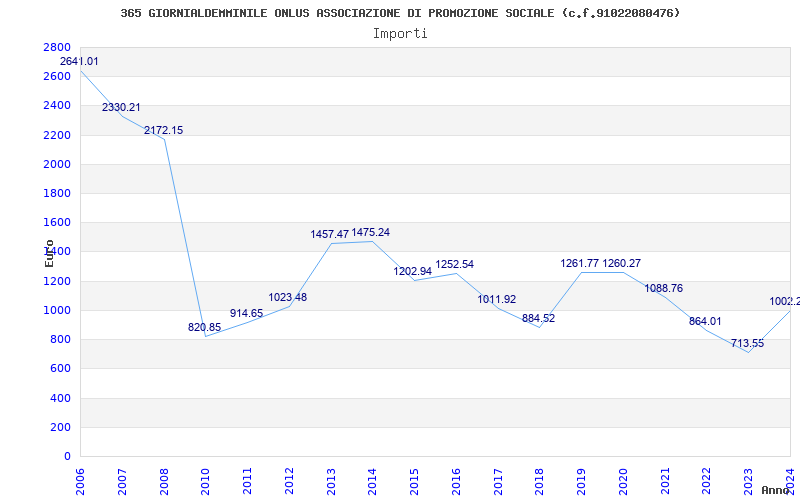Select the 2014 year axis label
The image size is (800, 500).
372,480
